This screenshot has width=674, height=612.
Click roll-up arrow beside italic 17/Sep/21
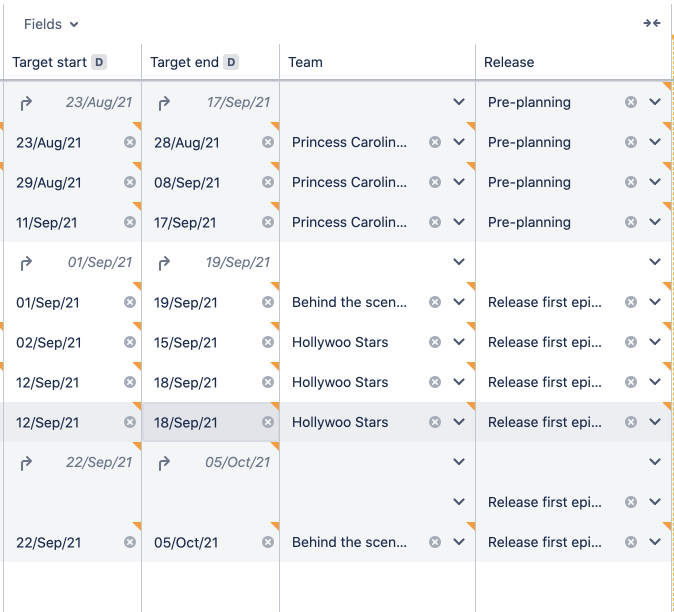tap(165, 102)
